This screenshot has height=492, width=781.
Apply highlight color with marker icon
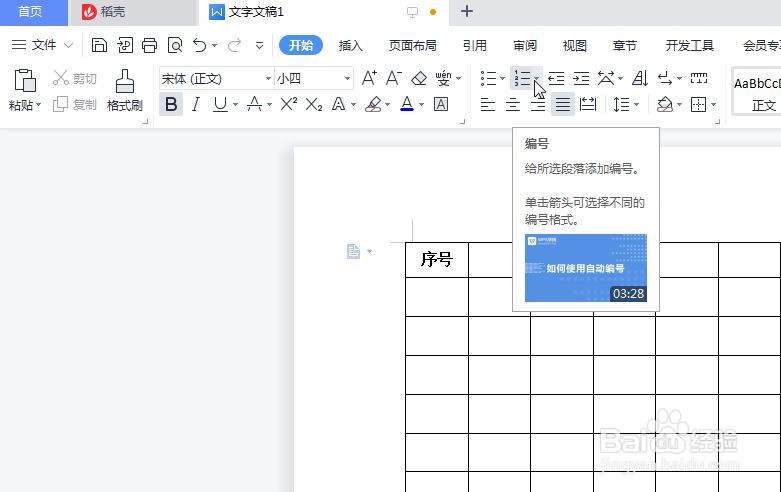pyautogui.click(x=373, y=105)
